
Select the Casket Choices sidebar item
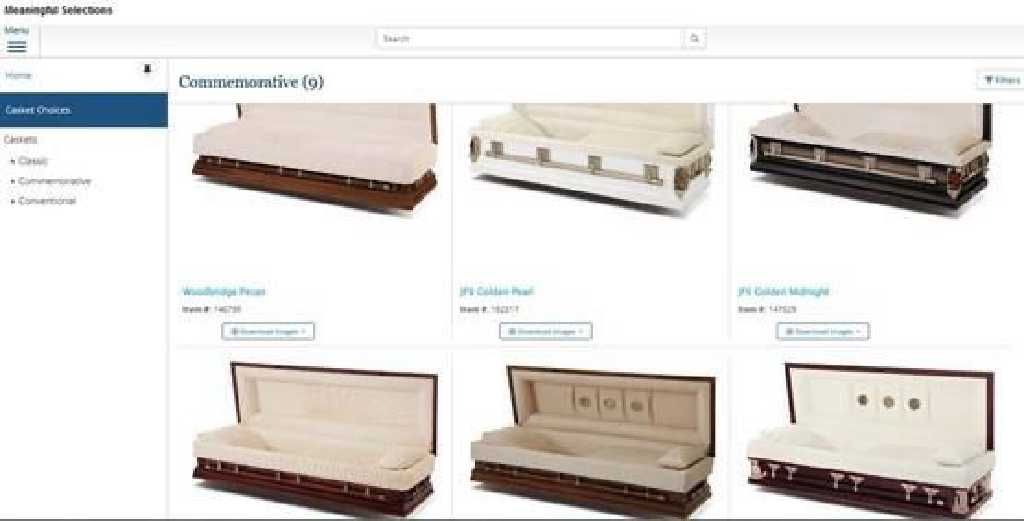[84, 110]
